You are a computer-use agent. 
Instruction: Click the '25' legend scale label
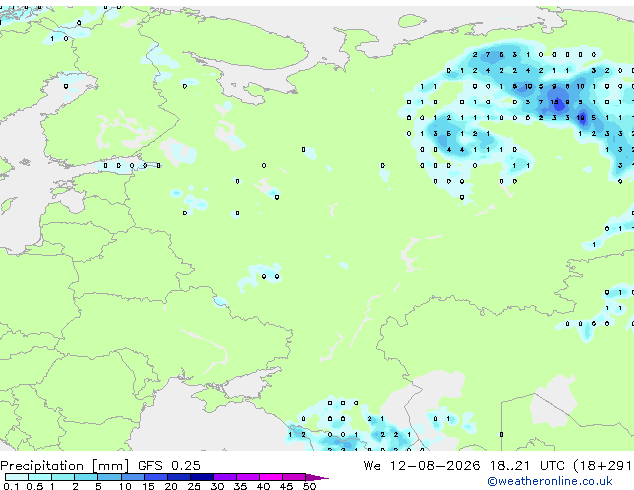click(x=194, y=486)
